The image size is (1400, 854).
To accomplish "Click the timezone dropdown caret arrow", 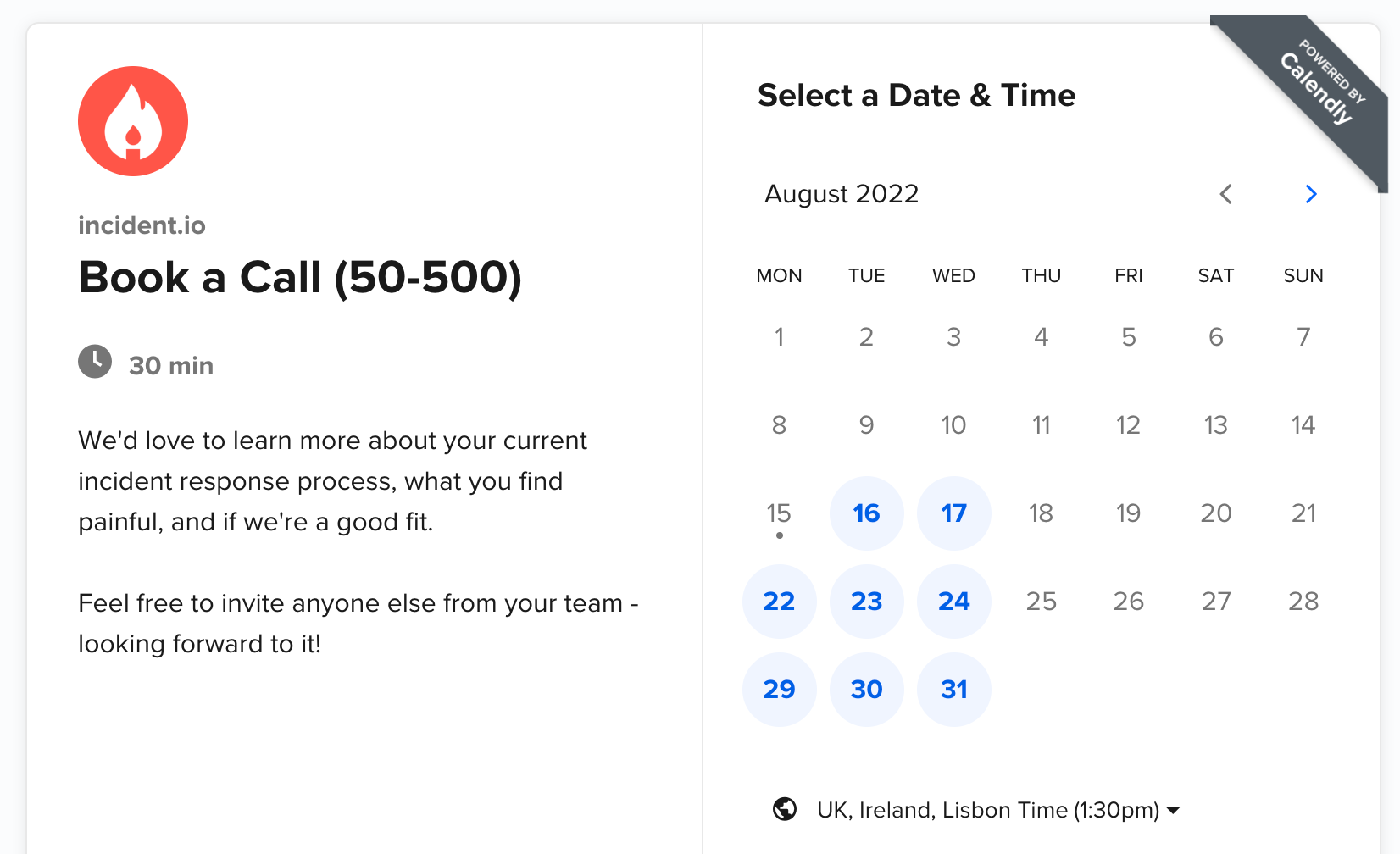I will 1173,811.
